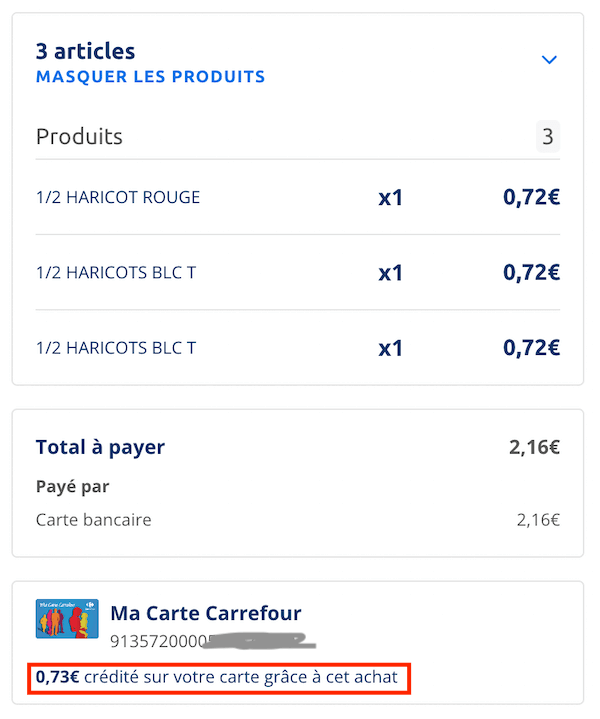
Task: Collapse the products list with chevron arrow
Action: 549,60
